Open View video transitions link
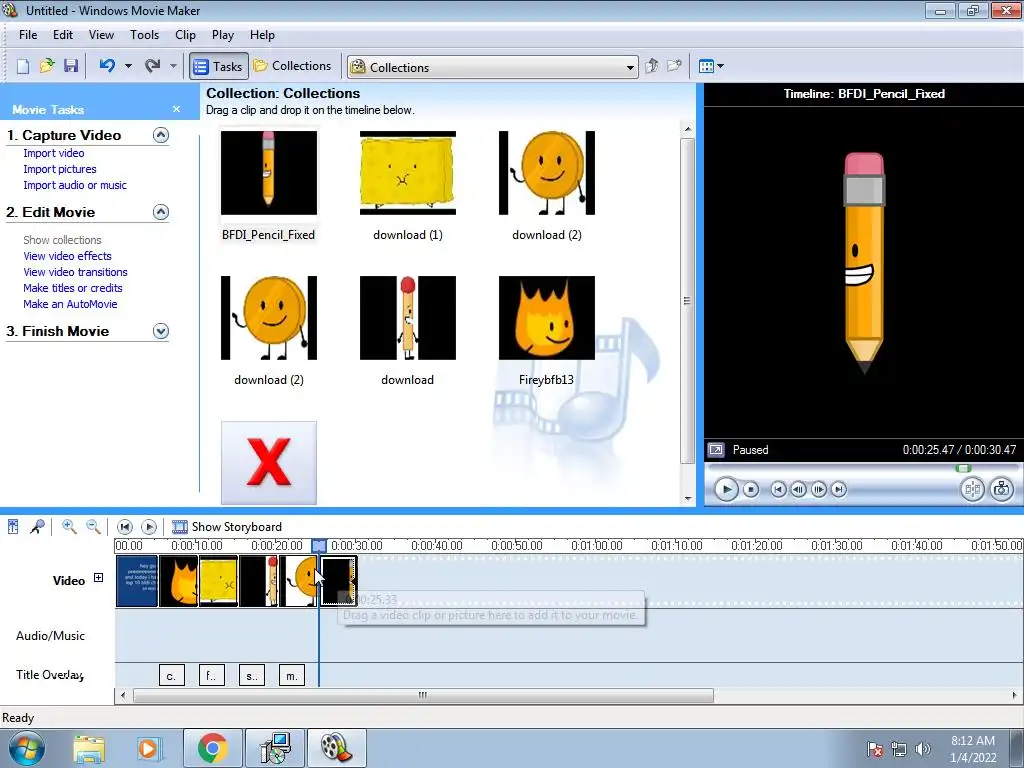This screenshot has width=1024, height=768. 75,272
